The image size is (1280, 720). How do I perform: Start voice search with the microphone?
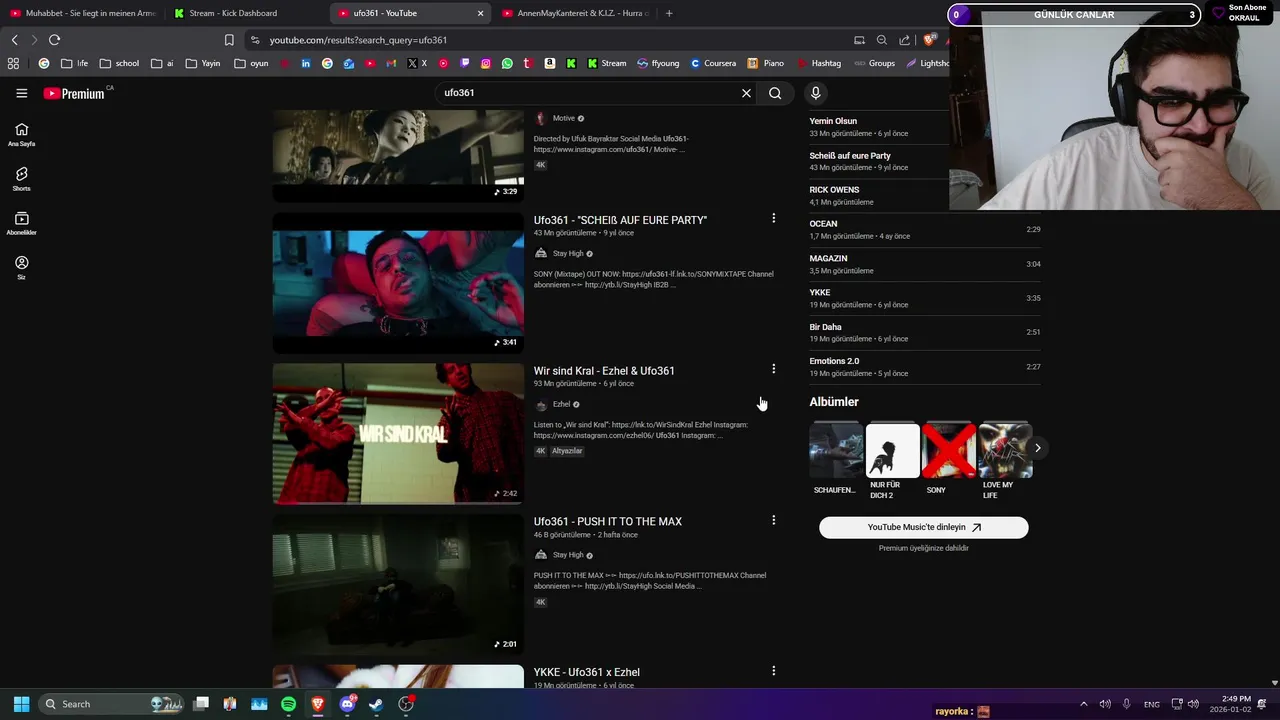[x=816, y=93]
